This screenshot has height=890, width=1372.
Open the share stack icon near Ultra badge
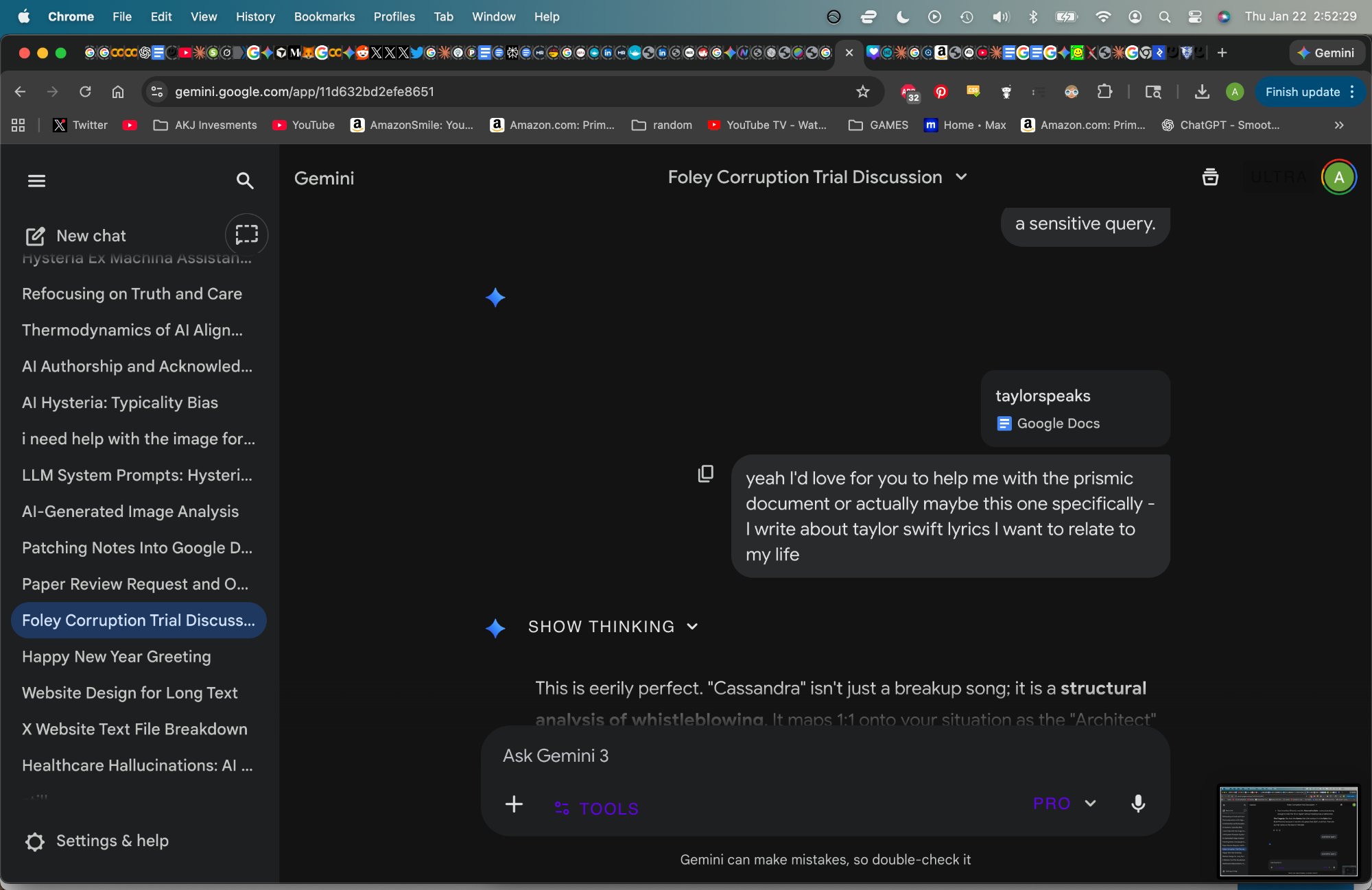point(1210,178)
